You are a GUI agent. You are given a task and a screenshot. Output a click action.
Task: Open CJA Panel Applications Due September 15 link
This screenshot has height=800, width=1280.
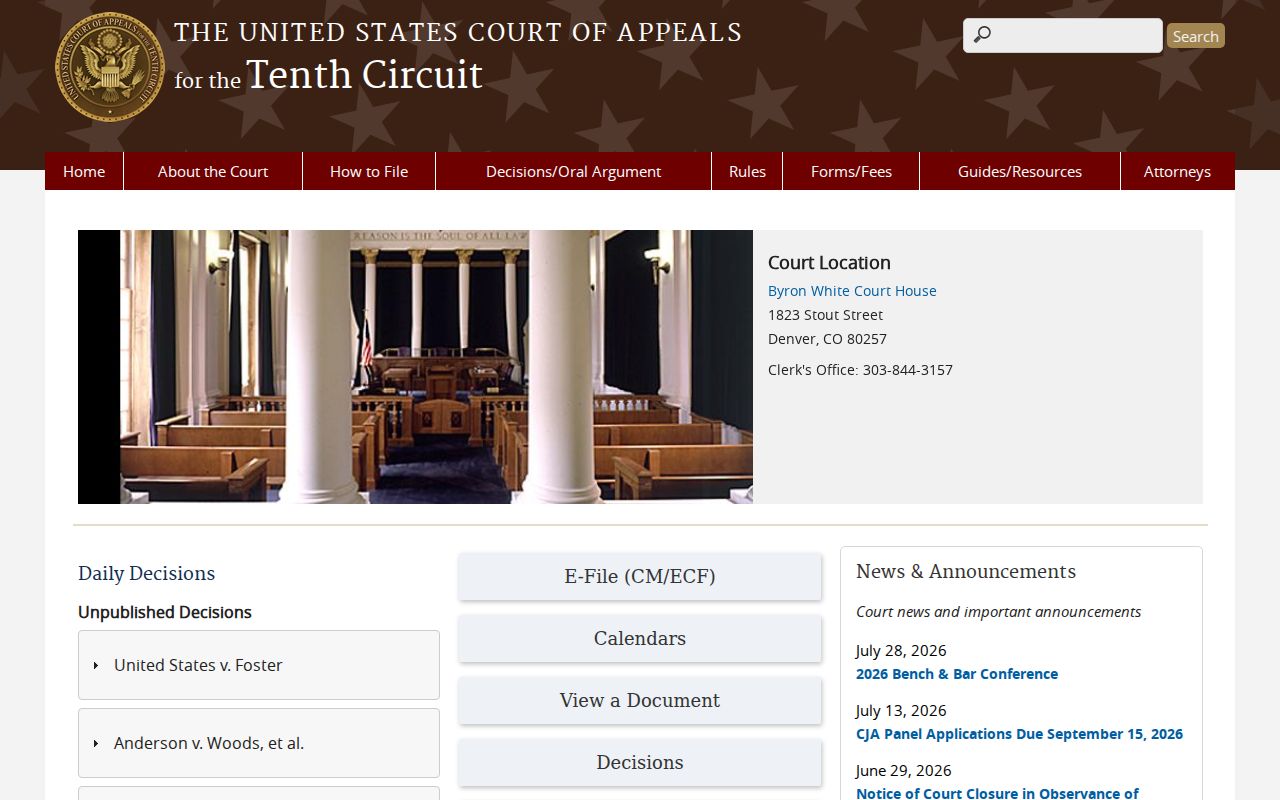coord(1019,734)
